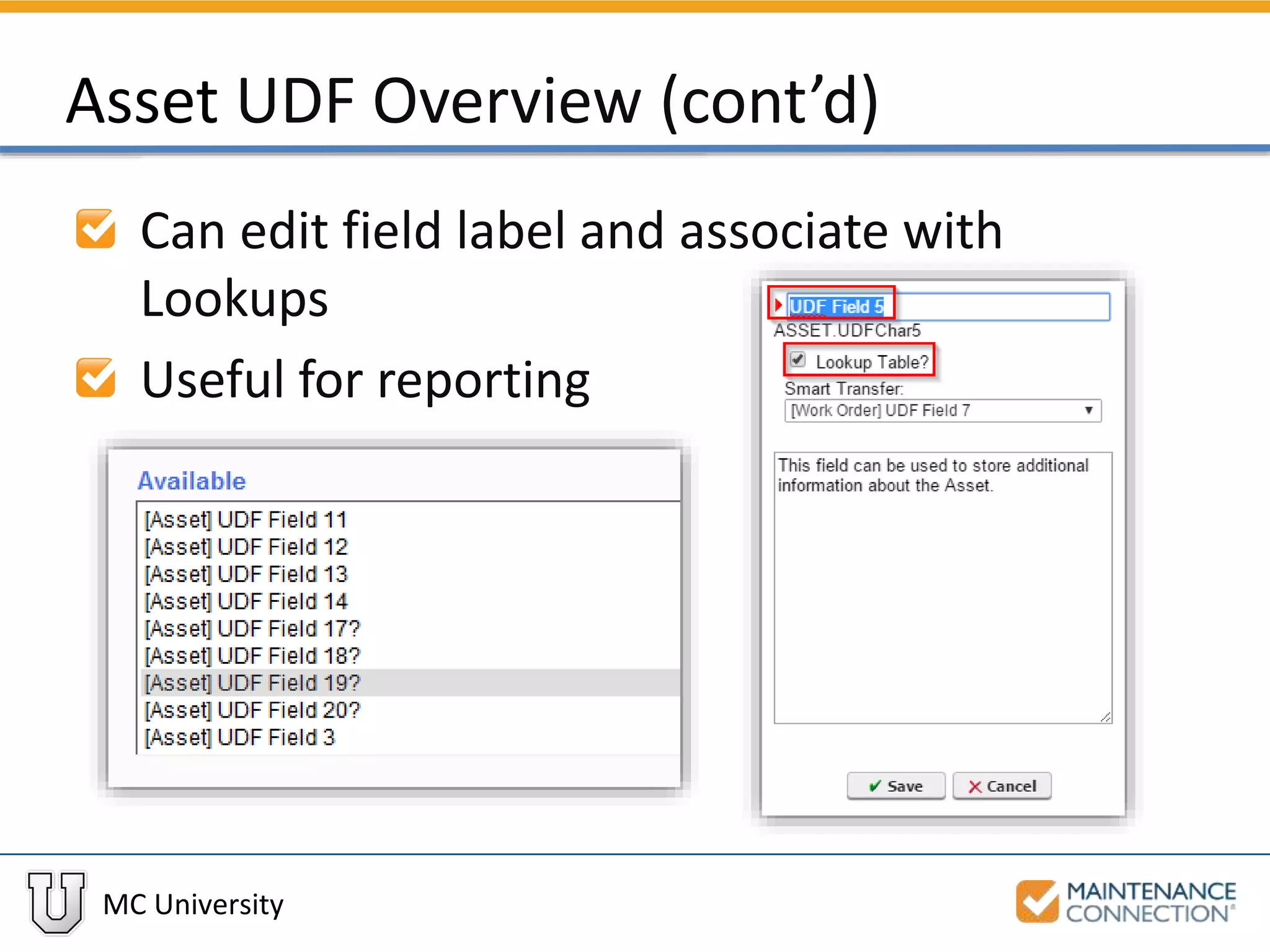Click the ASSET.UDFChar5 text
1270x952 pixels.
[847, 330]
